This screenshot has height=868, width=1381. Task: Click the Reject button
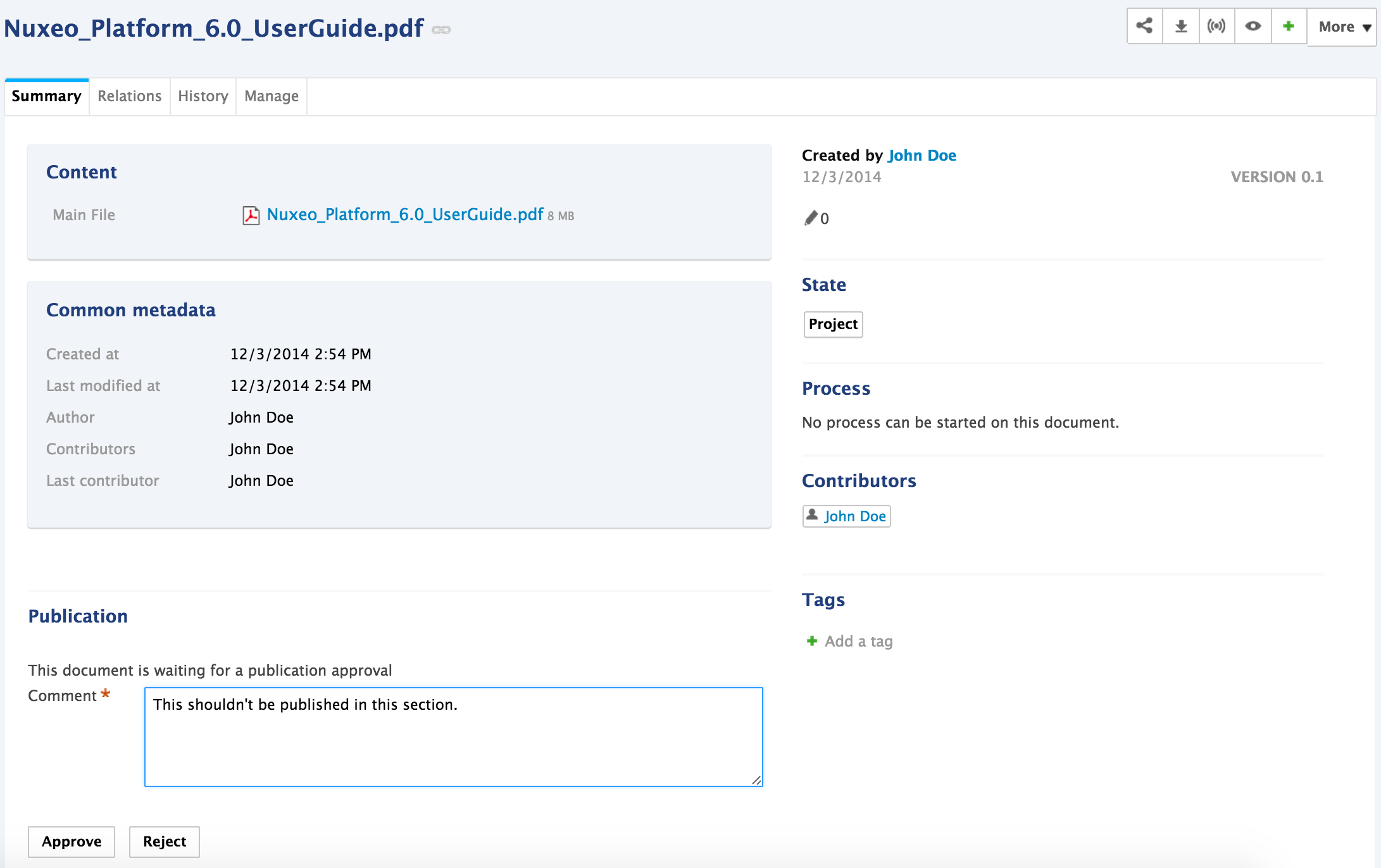(165, 841)
